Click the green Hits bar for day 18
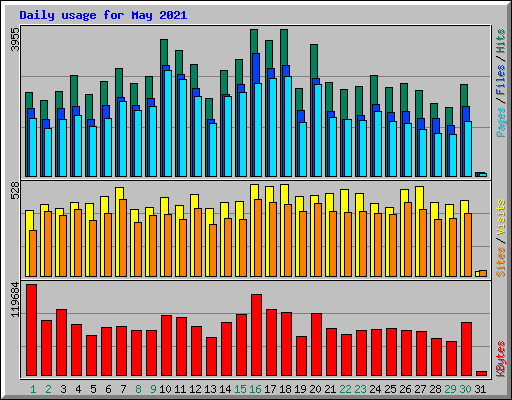The image size is (512, 400). point(284,47)
